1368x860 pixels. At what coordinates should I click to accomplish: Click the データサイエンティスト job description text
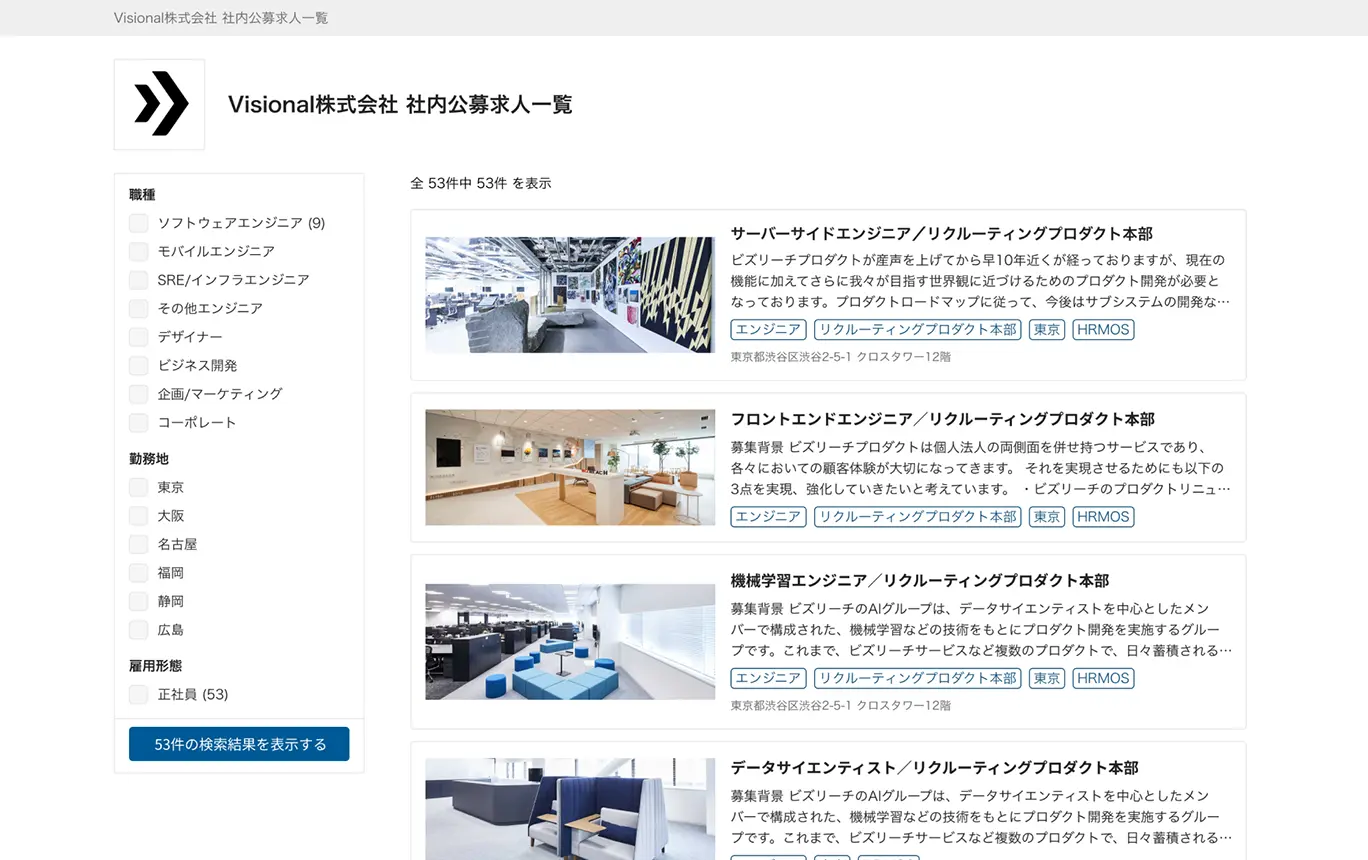[x=980, y=817]
